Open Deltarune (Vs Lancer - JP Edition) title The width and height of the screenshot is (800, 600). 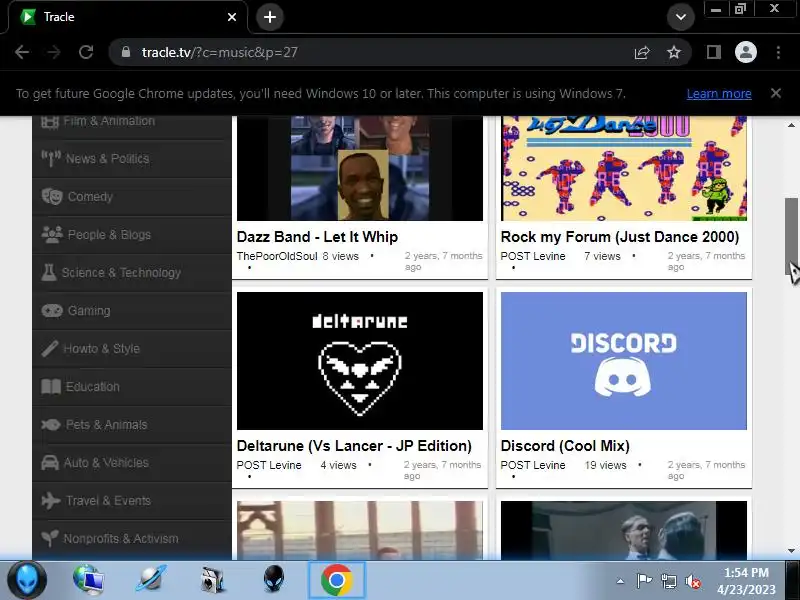click(x=354, y=446)
